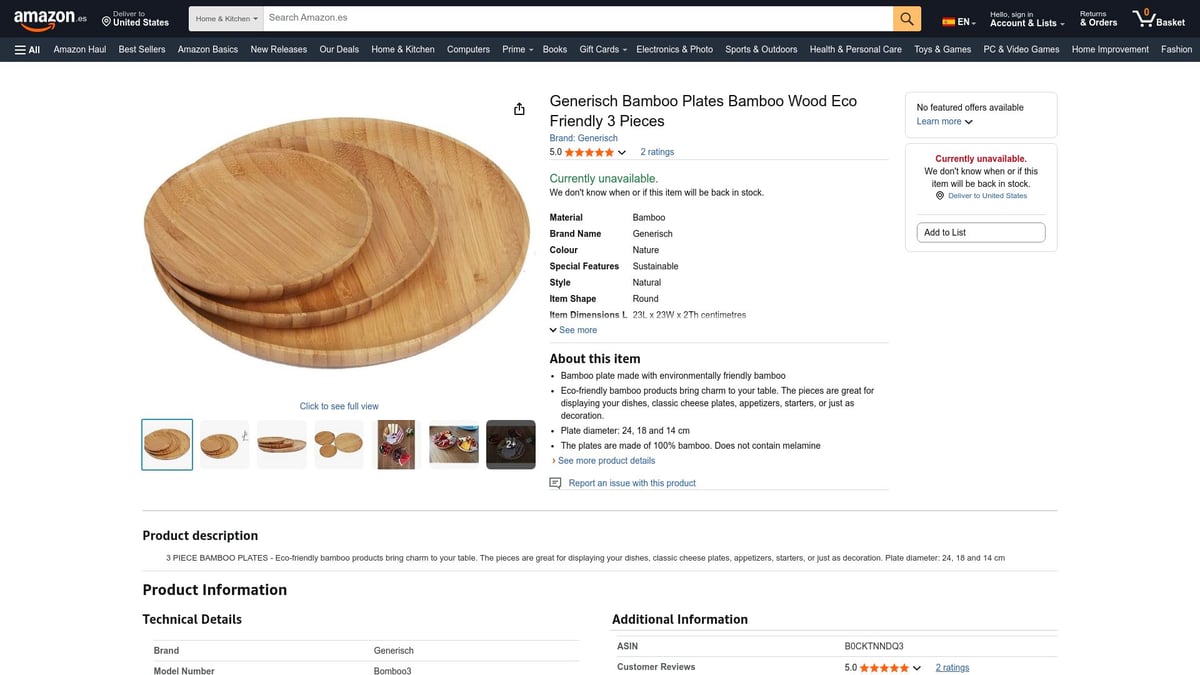Click the Amazon.es logo

point(50,19)
